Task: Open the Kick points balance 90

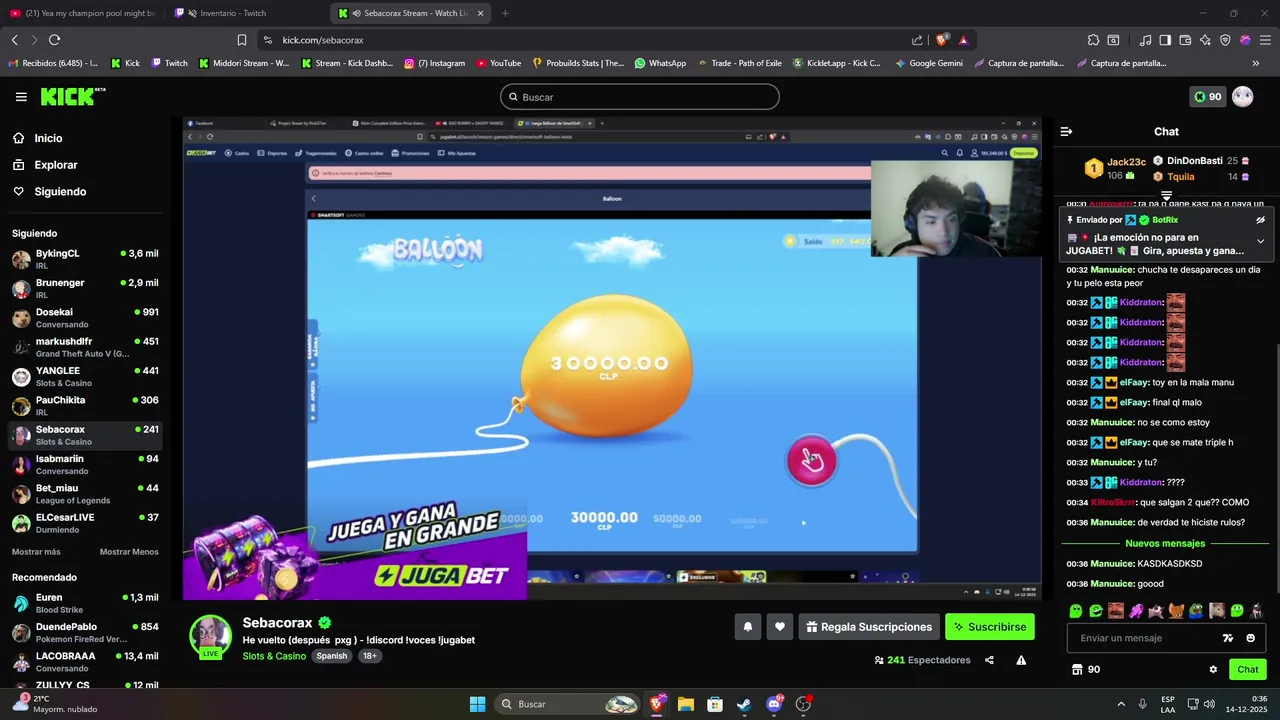Action: click(1207, 97)
